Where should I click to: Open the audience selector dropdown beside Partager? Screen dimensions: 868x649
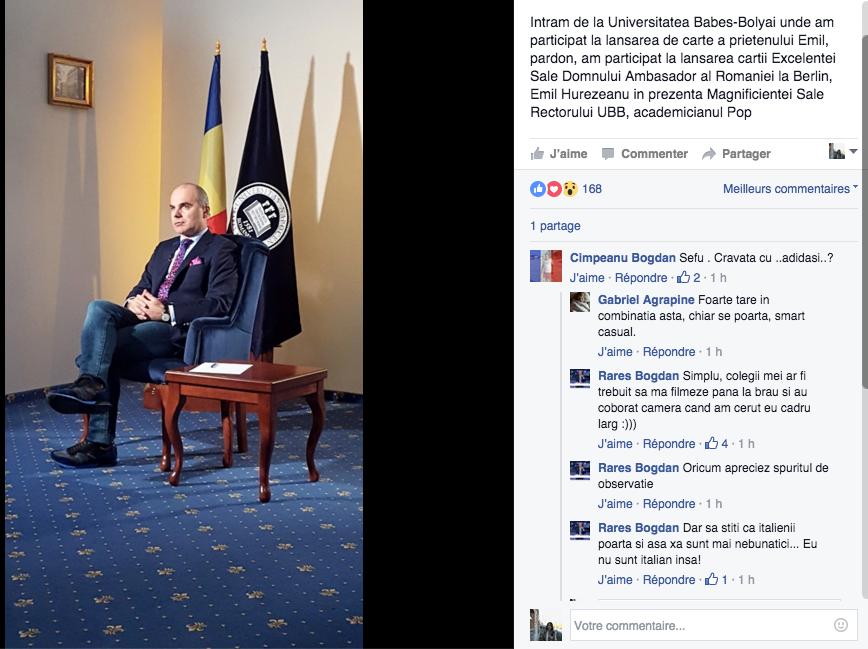point(843,151)
